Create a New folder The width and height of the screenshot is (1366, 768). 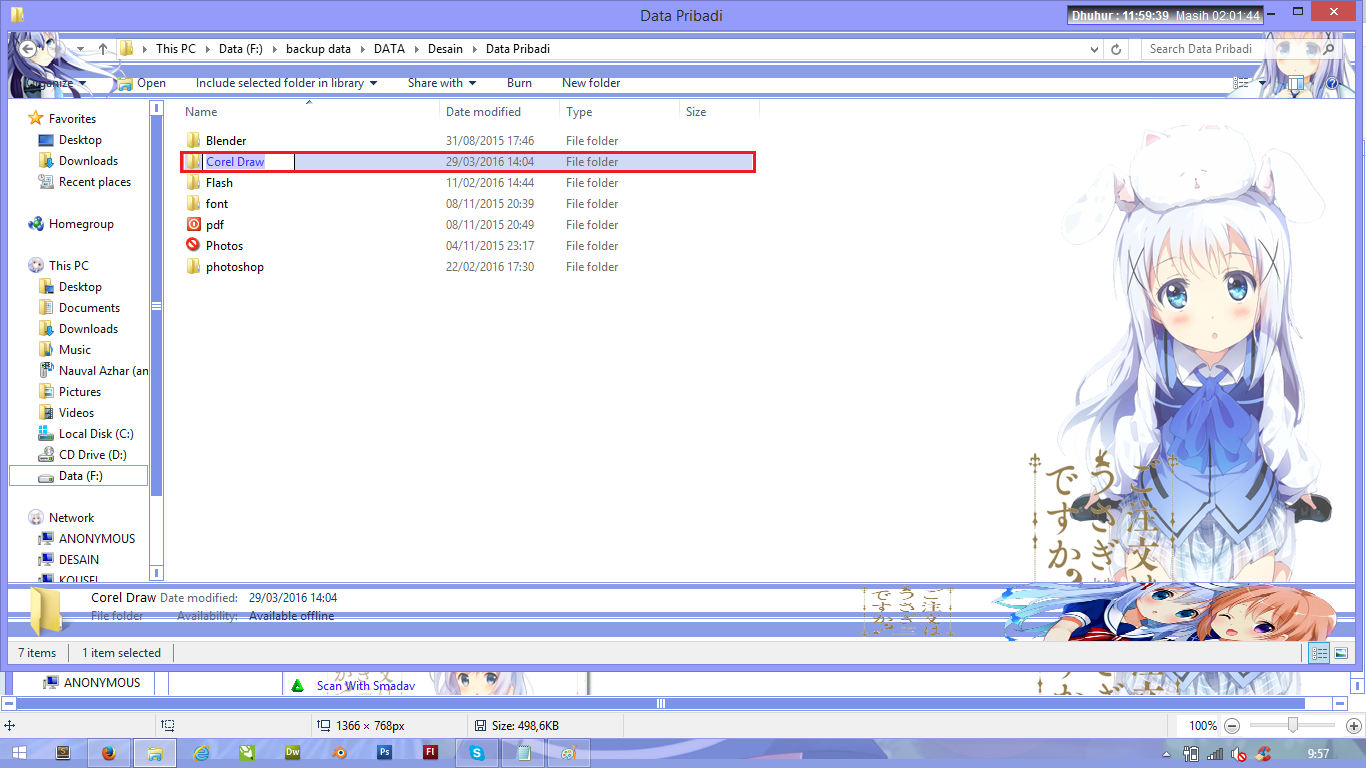(x=590, y=83)
